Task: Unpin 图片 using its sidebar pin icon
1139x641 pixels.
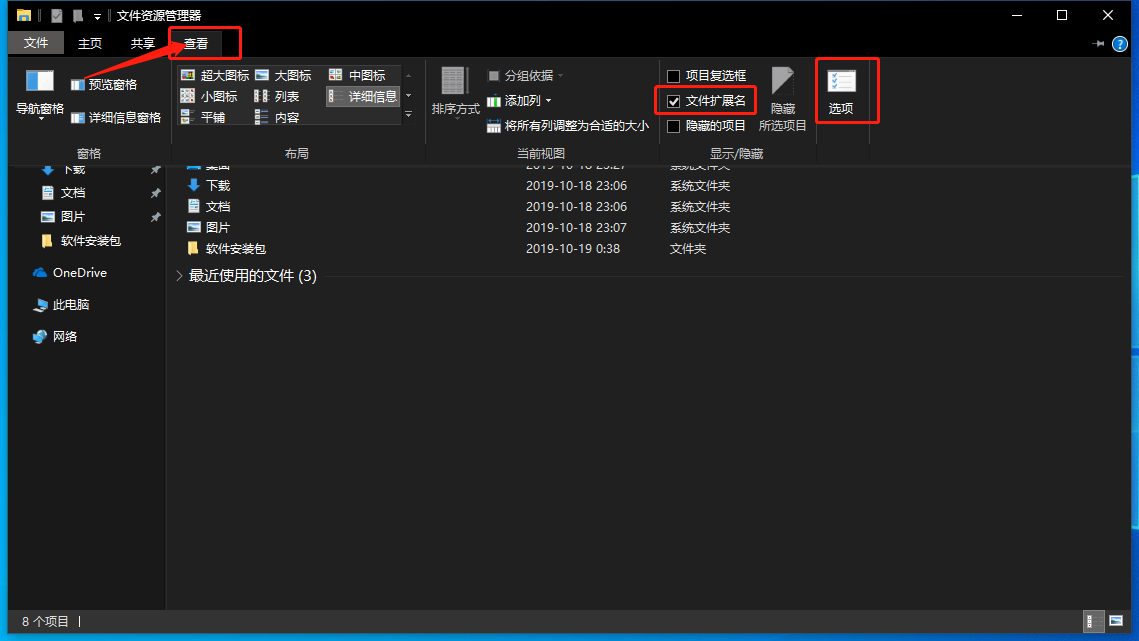Action: [x=155, y=217]
